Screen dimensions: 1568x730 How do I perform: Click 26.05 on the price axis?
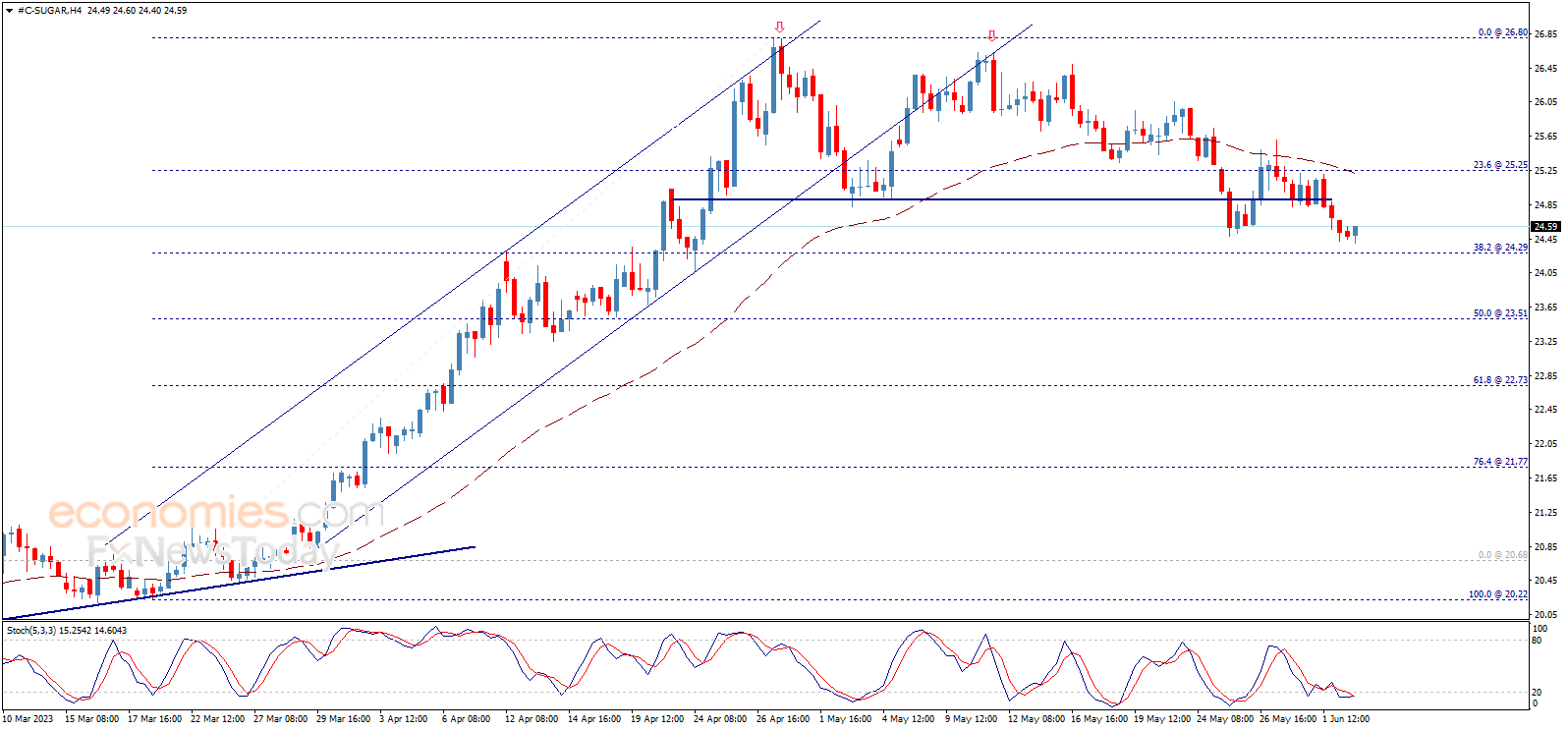1545,102
